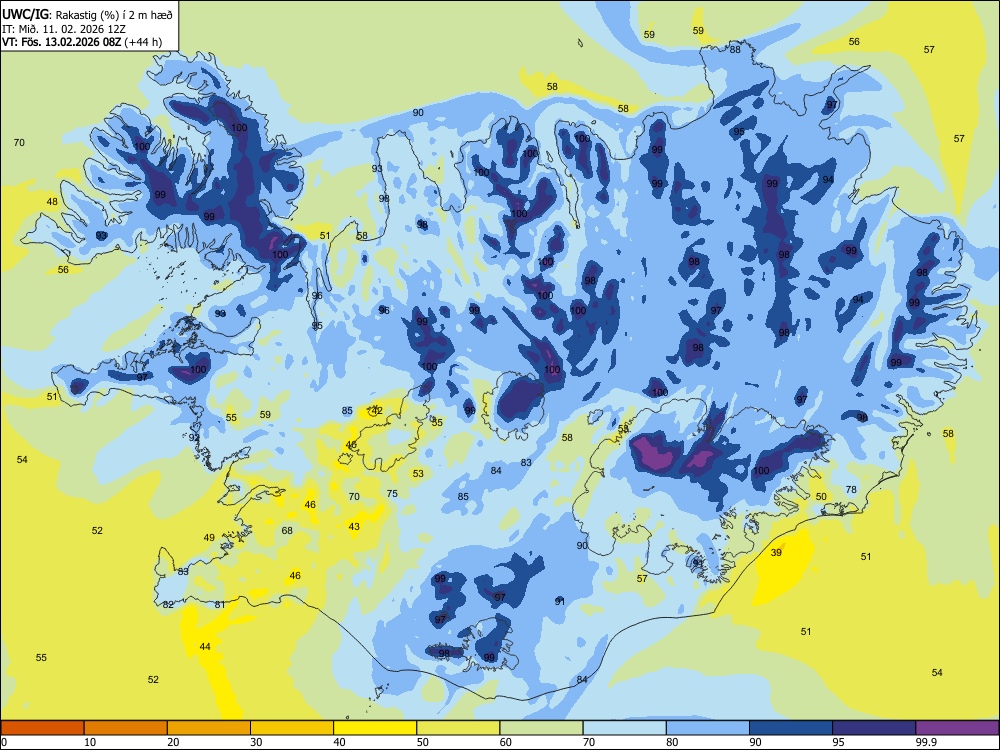Click the 60–70 pale green legend swatch
Screen dimensions: 1000x750
click(x=541, y=728)
